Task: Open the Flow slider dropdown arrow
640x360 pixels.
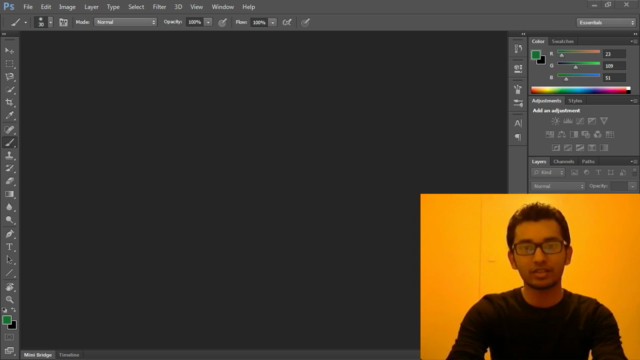Action: (273, 22)
